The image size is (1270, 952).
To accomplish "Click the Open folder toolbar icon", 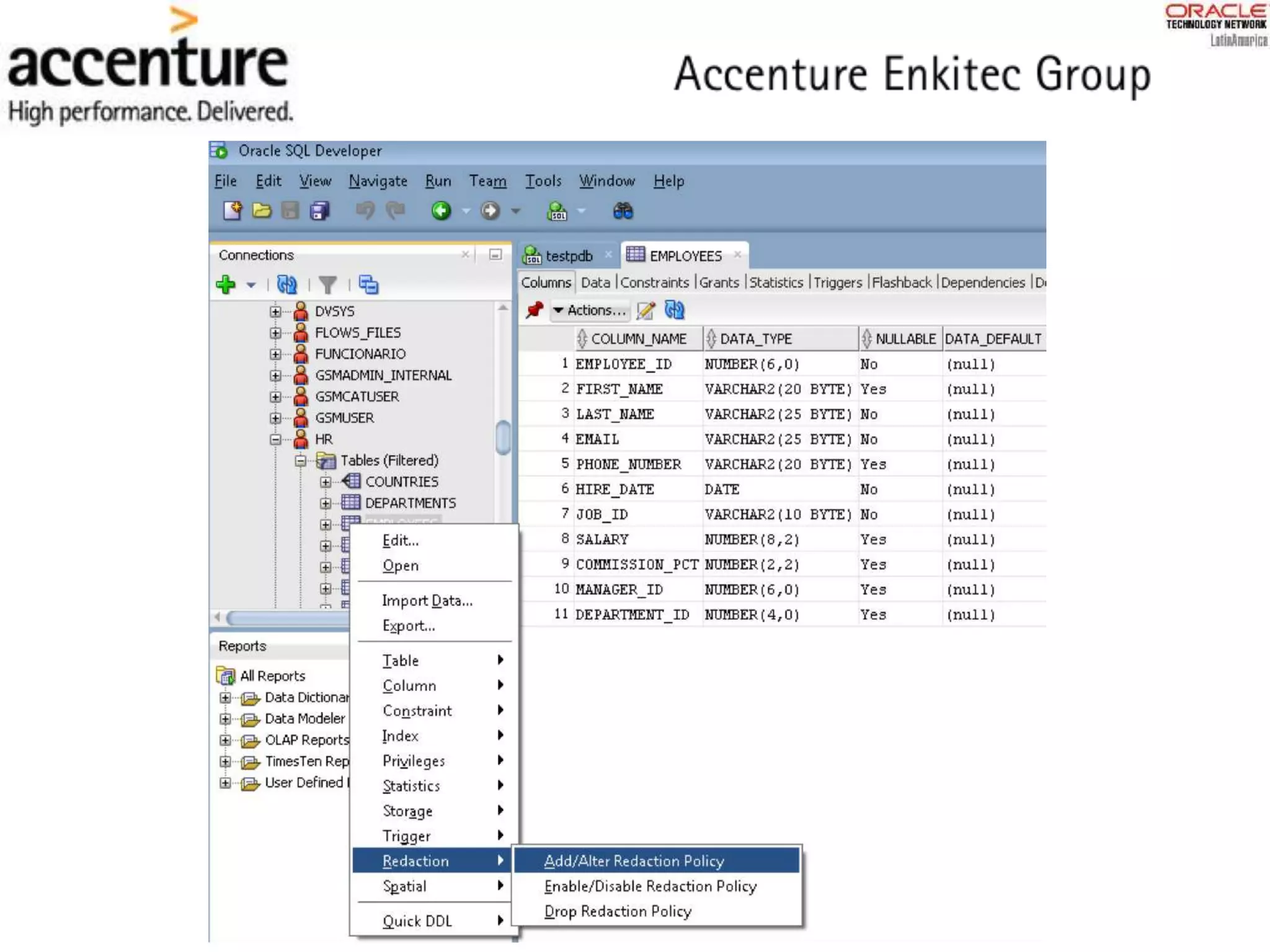I will [262, 211].
